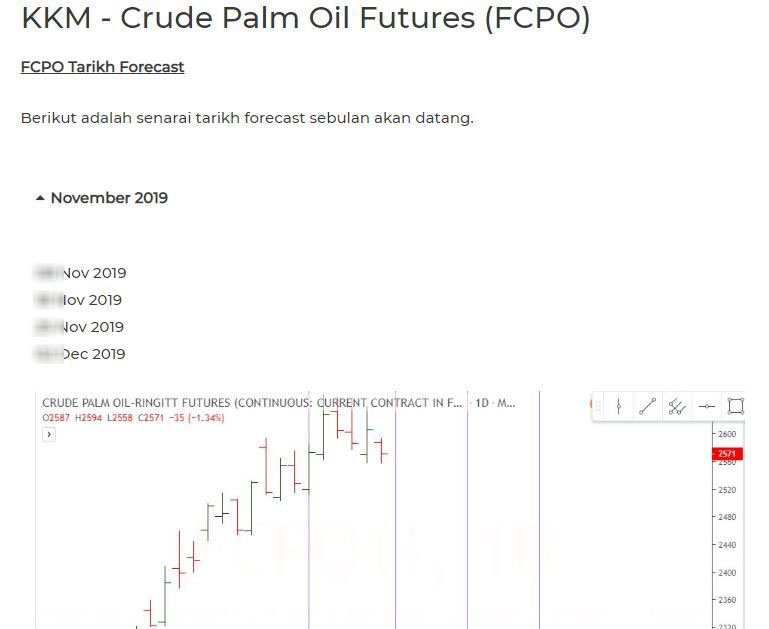Select the rectangle shape drawing tool

pyautogui.click(x=735, y=406)
